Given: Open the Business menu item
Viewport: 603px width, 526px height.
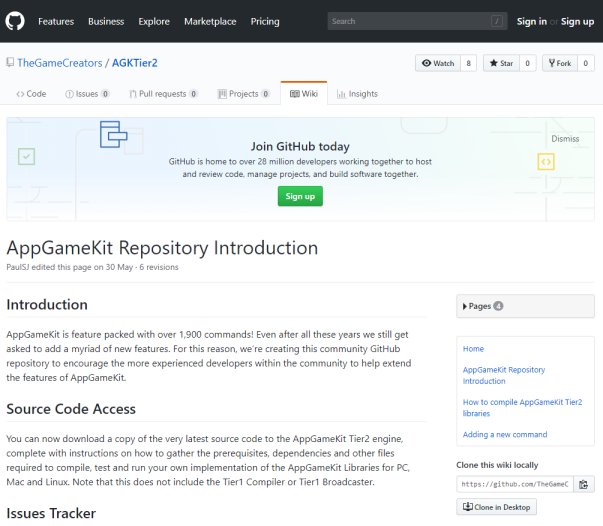Looking at the screenshot, I should (x=106, y=22).
